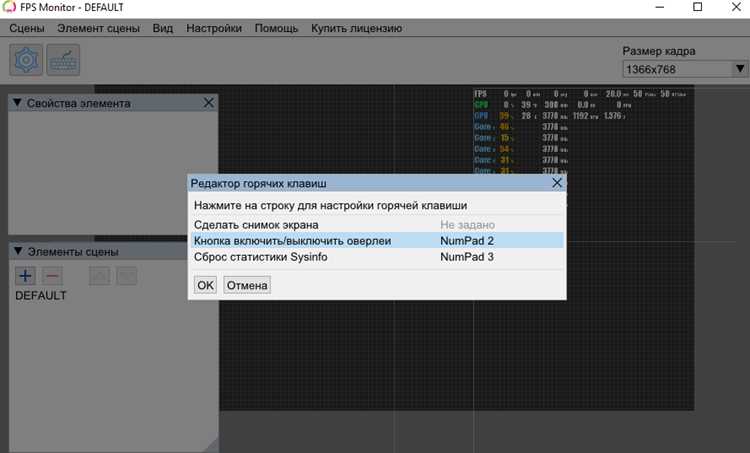Open the Размер кадра dropdown arrow
The width and height of the screenshot is (750, 453).
pos(740,69)
